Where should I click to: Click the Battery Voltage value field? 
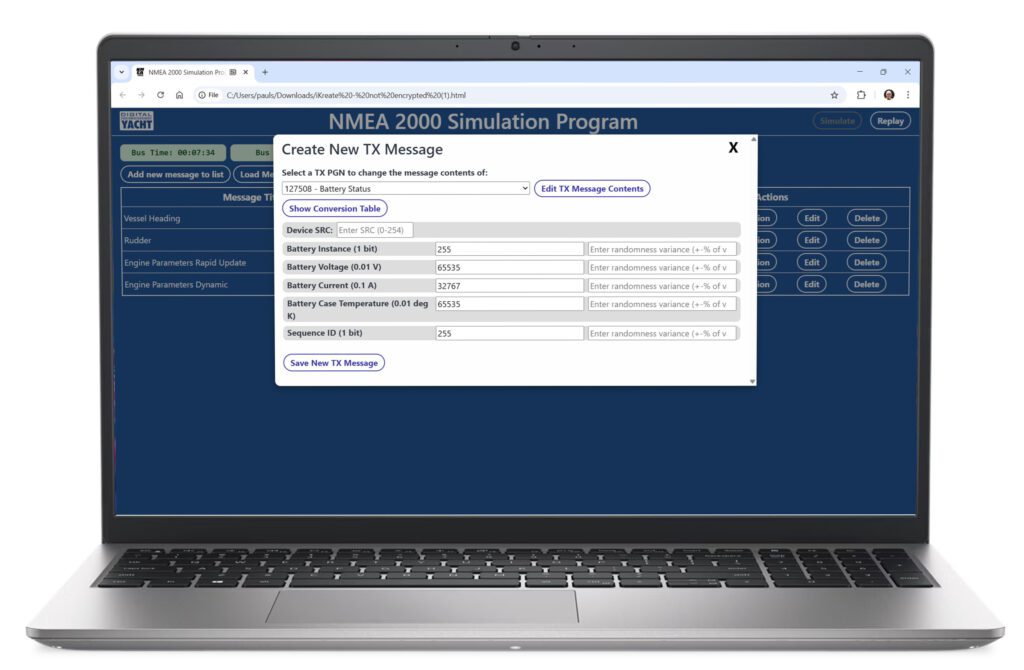509,267
